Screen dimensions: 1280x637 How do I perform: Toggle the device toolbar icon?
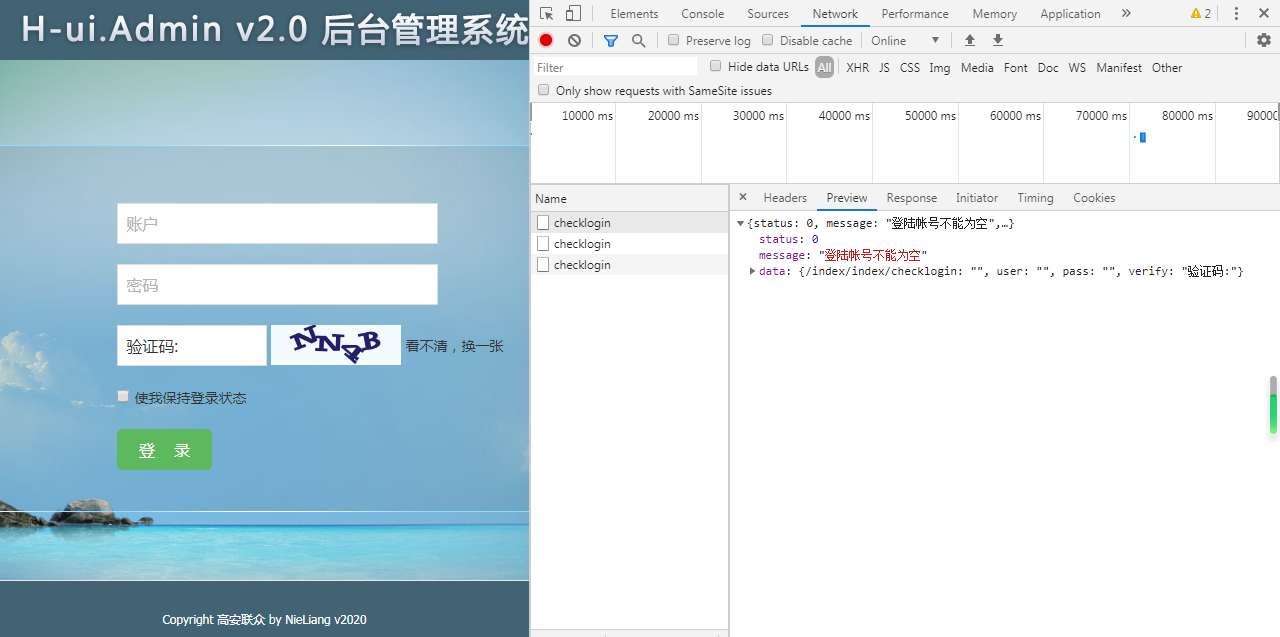coord(571,13)
